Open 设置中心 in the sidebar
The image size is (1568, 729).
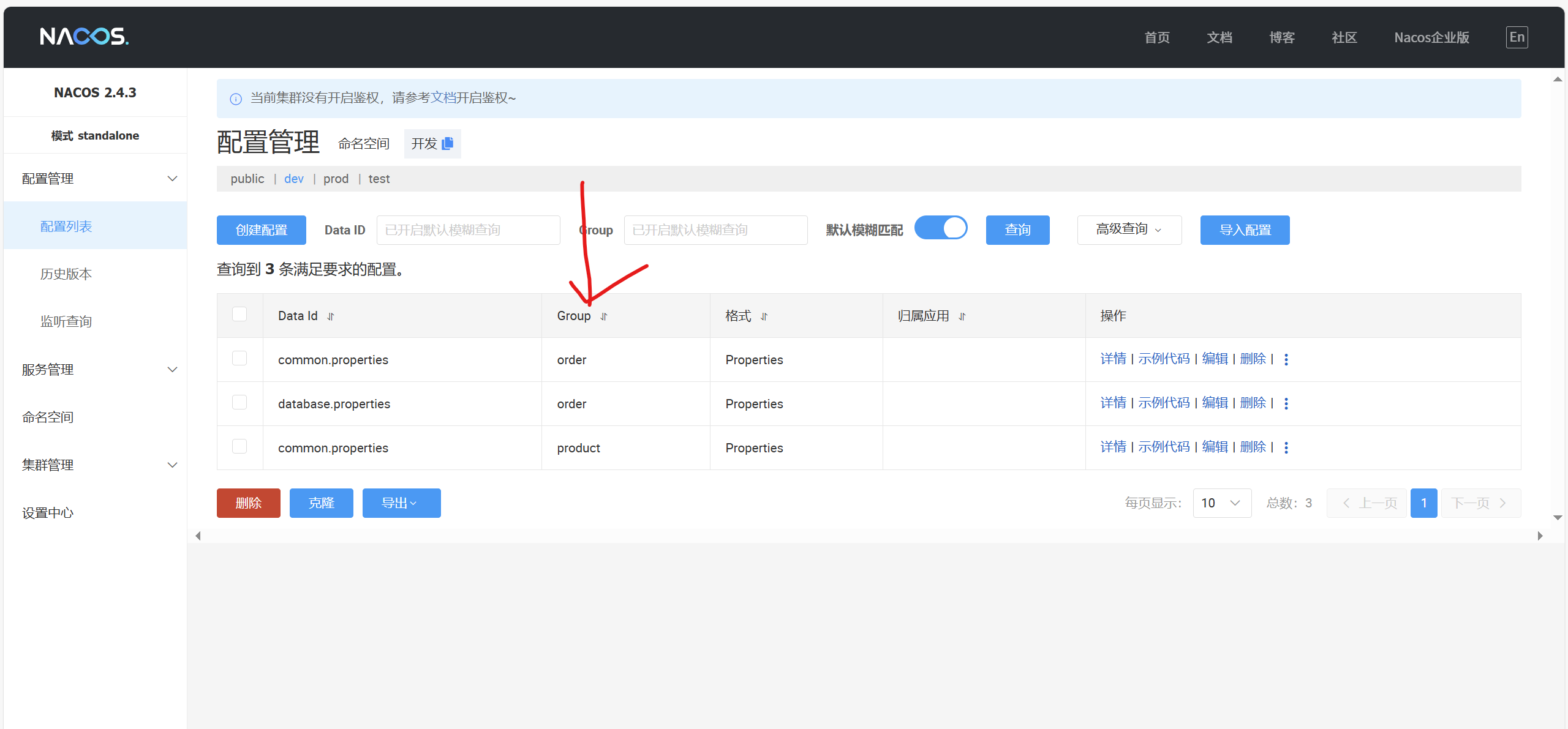tap(95, 512)
